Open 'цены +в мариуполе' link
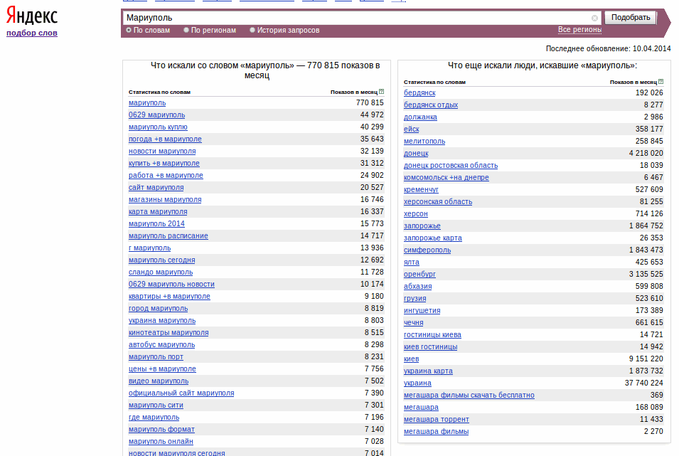Viewport: 679px width, 456px height. point(162,369)
